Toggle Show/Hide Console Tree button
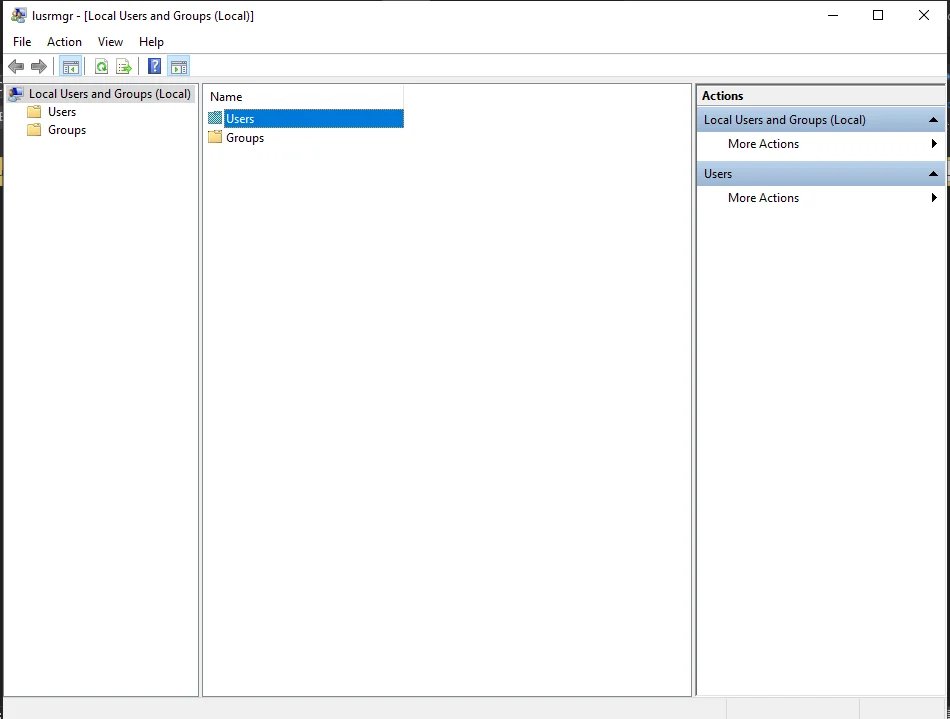 [70, 67]
